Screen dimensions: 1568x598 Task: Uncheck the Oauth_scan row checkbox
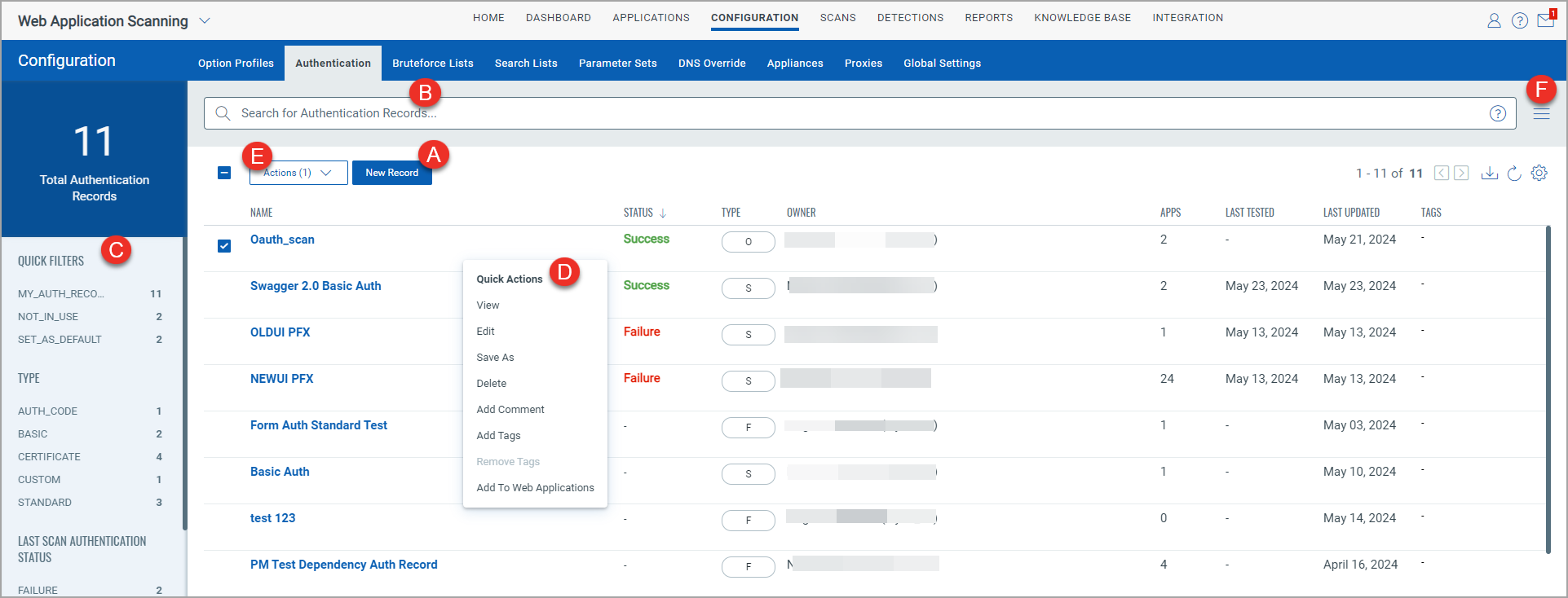(224, 245)
